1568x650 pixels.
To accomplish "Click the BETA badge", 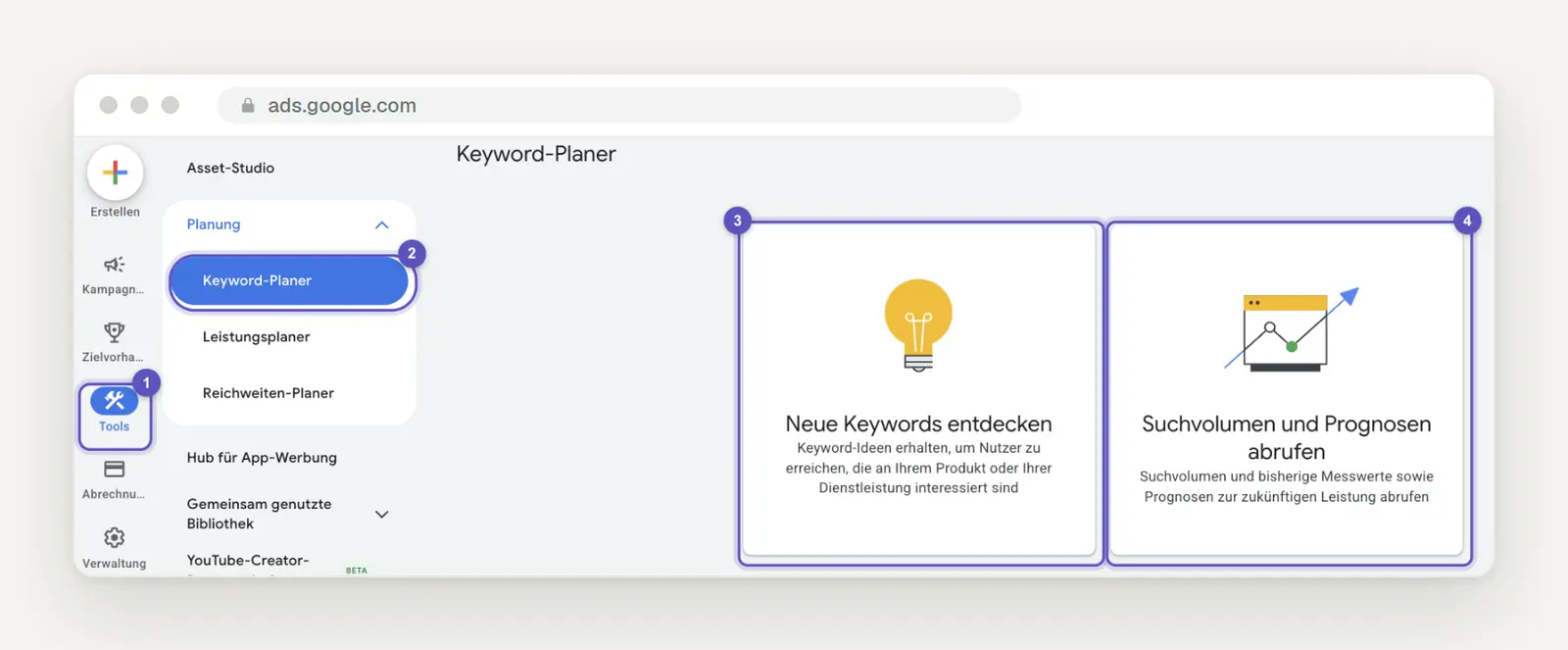I will click(357, 570).
